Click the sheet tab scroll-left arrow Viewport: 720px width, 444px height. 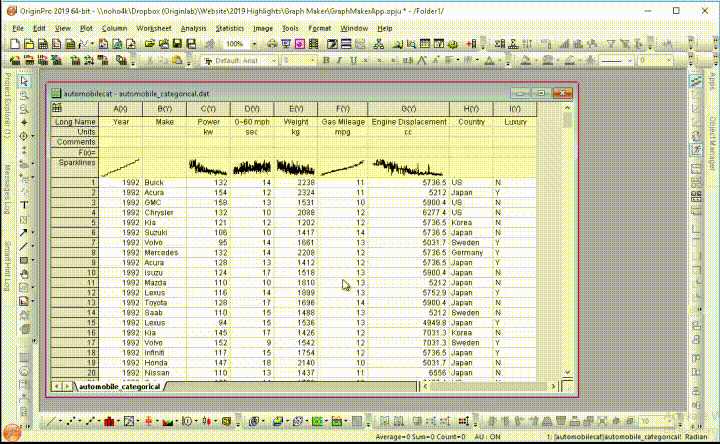pos(57,387)
